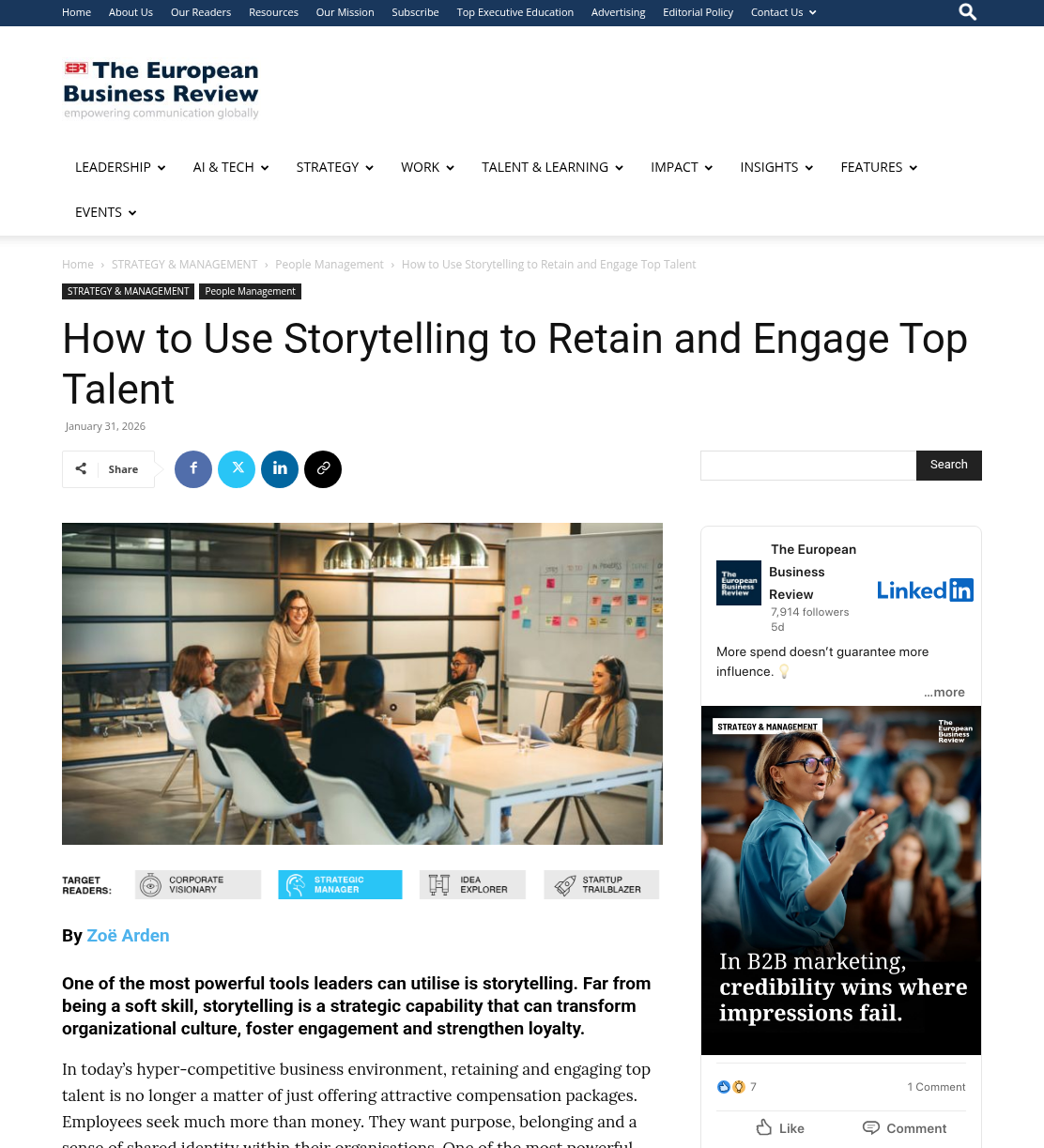This screenshot has width=1044, height=1148.
Task: Expand the Talent & Learning dropdown
Action: tap(552, 167)
